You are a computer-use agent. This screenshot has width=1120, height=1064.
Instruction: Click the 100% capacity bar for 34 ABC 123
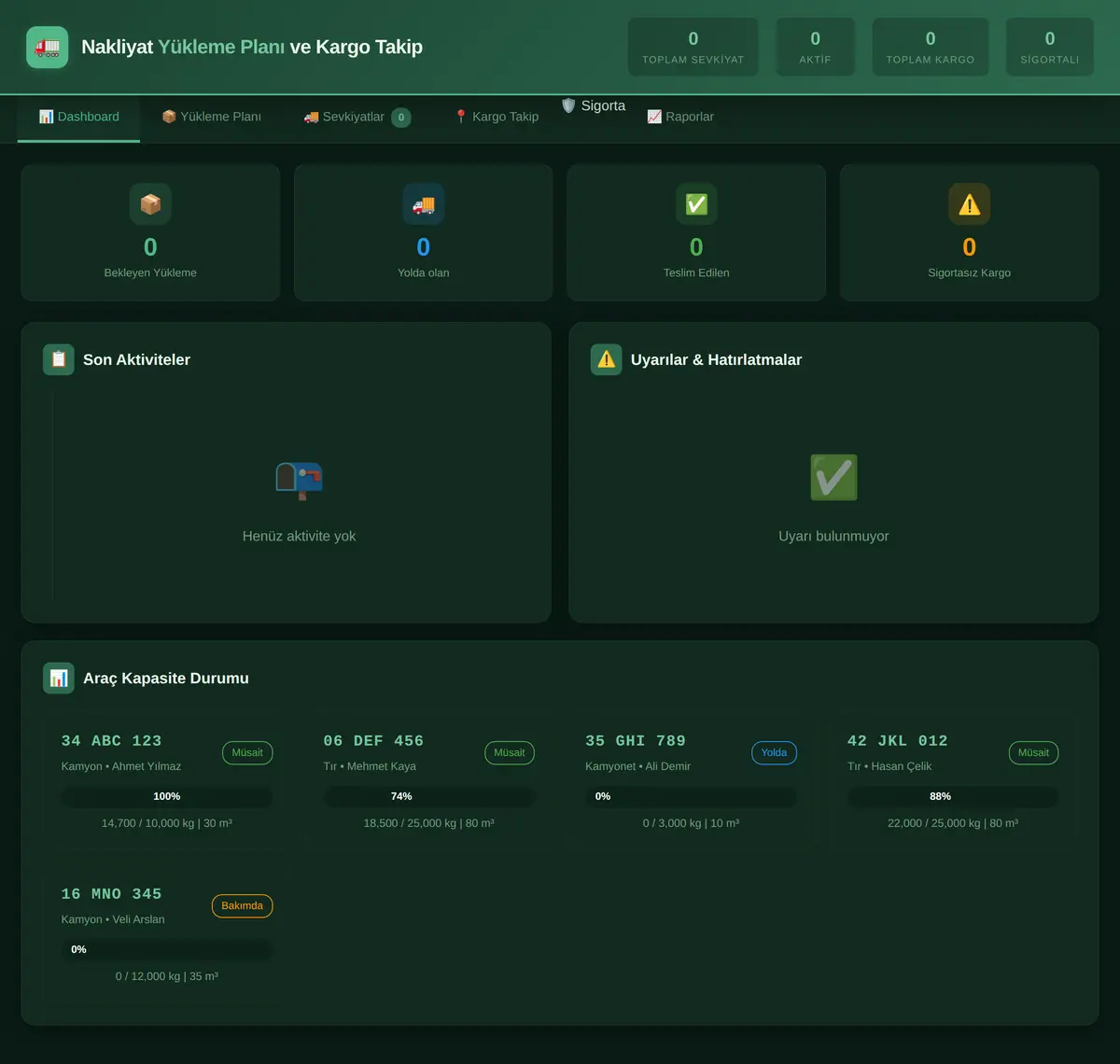167,796
